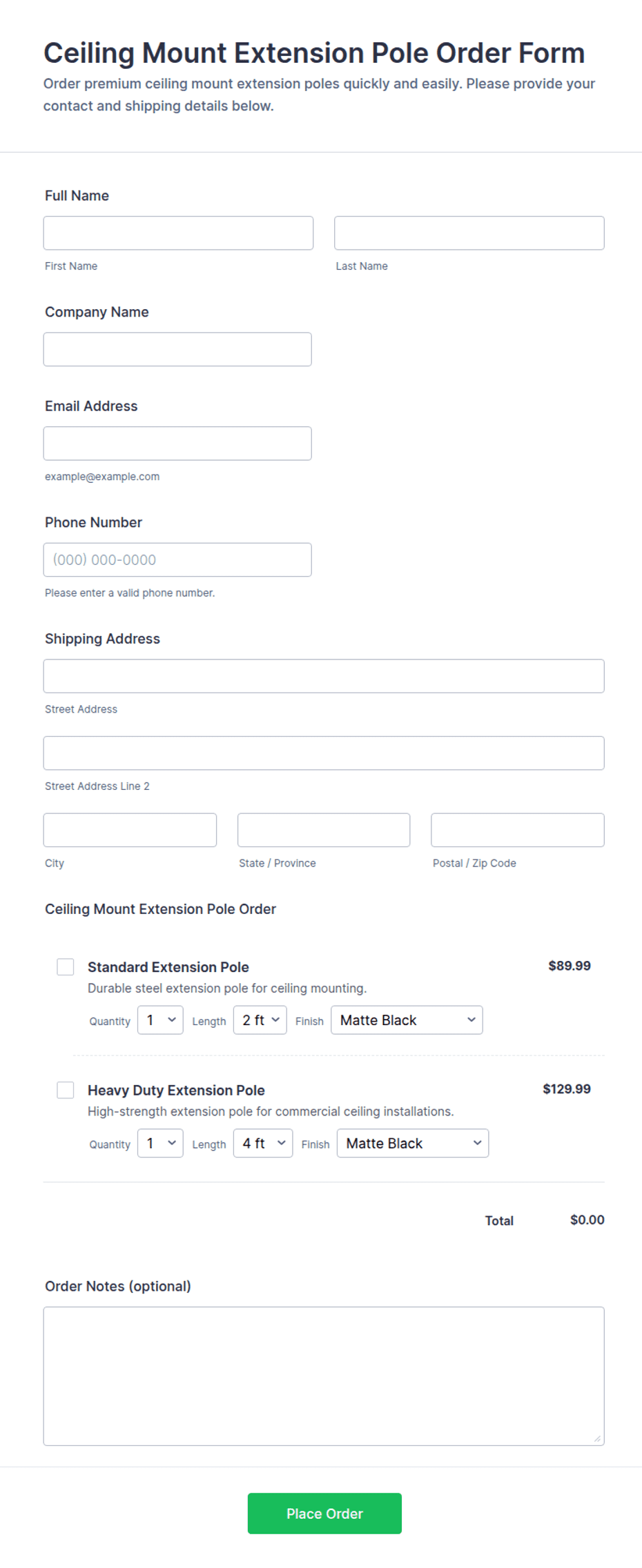Focus the Street Address input
This screenshot has height=1568, width=642.
coord(324,676)
